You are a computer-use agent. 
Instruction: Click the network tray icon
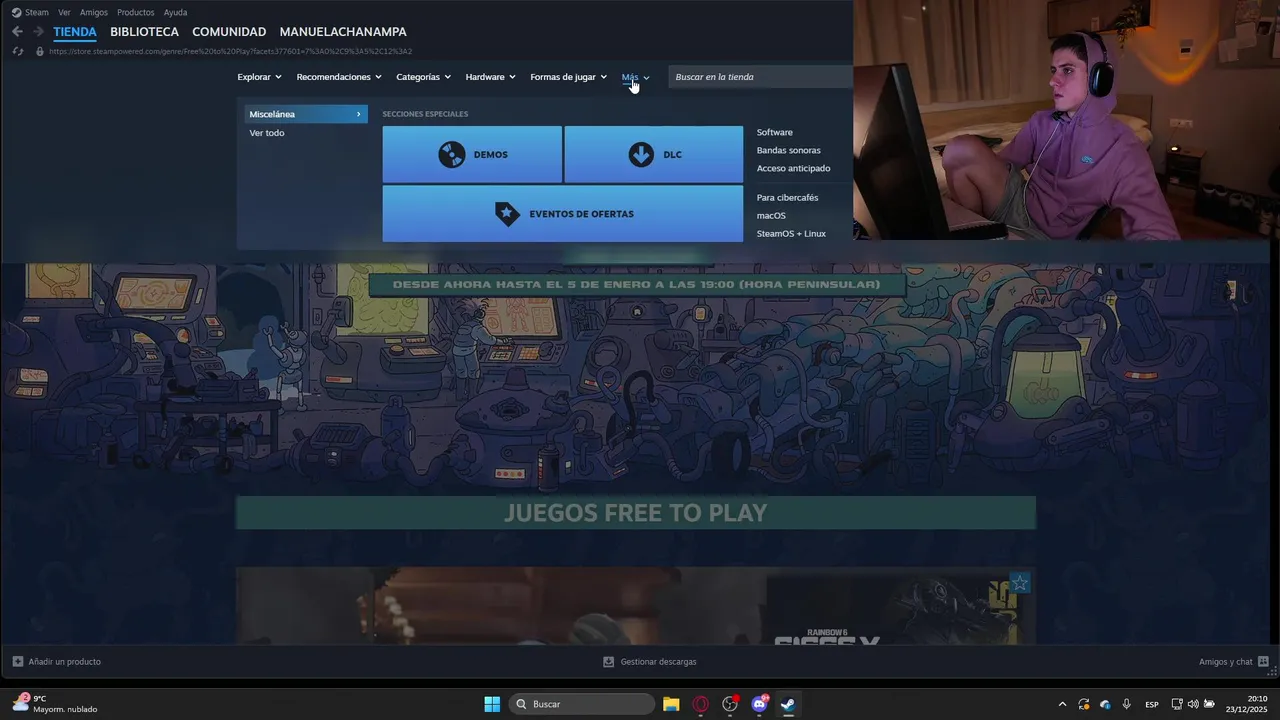click(x=1177, y=704)
